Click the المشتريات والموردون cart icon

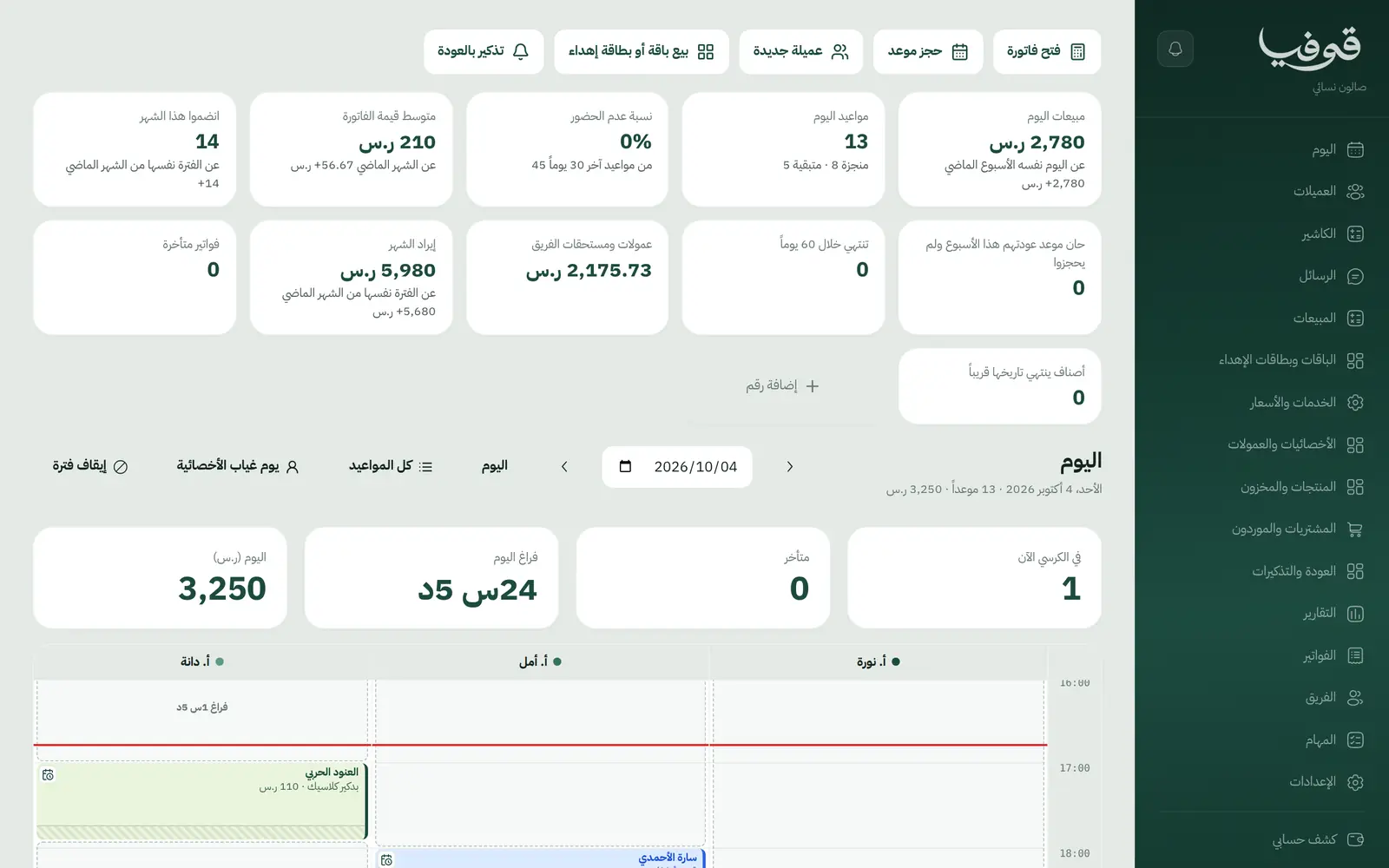click(x=1355, y=529)
